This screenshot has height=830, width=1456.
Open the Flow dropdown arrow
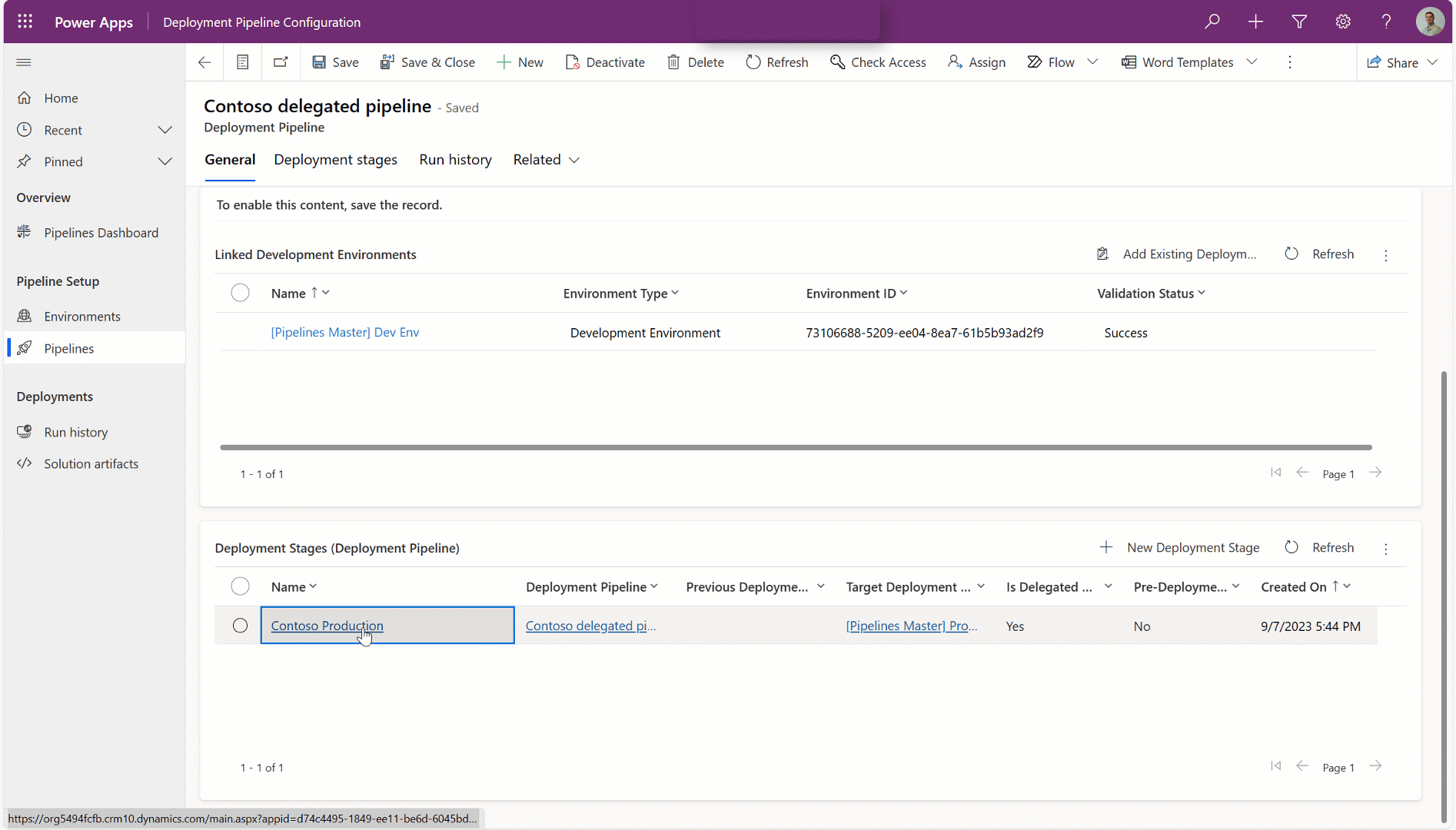[1092, 62]
